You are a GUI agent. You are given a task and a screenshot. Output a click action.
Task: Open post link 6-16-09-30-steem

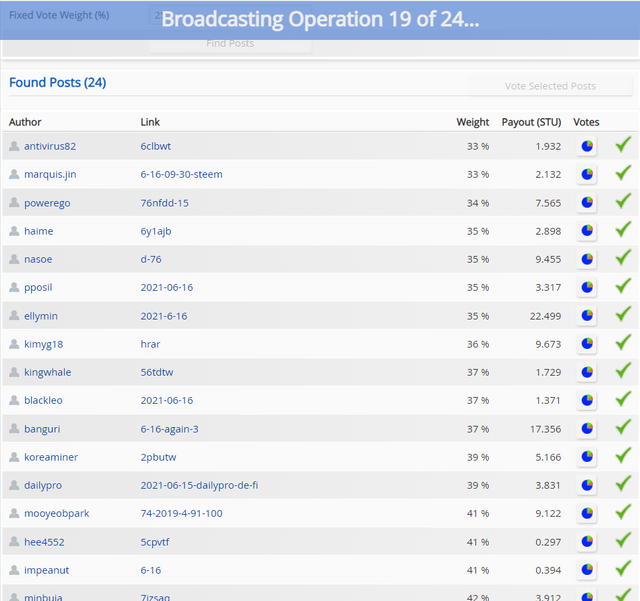point(182,174)
